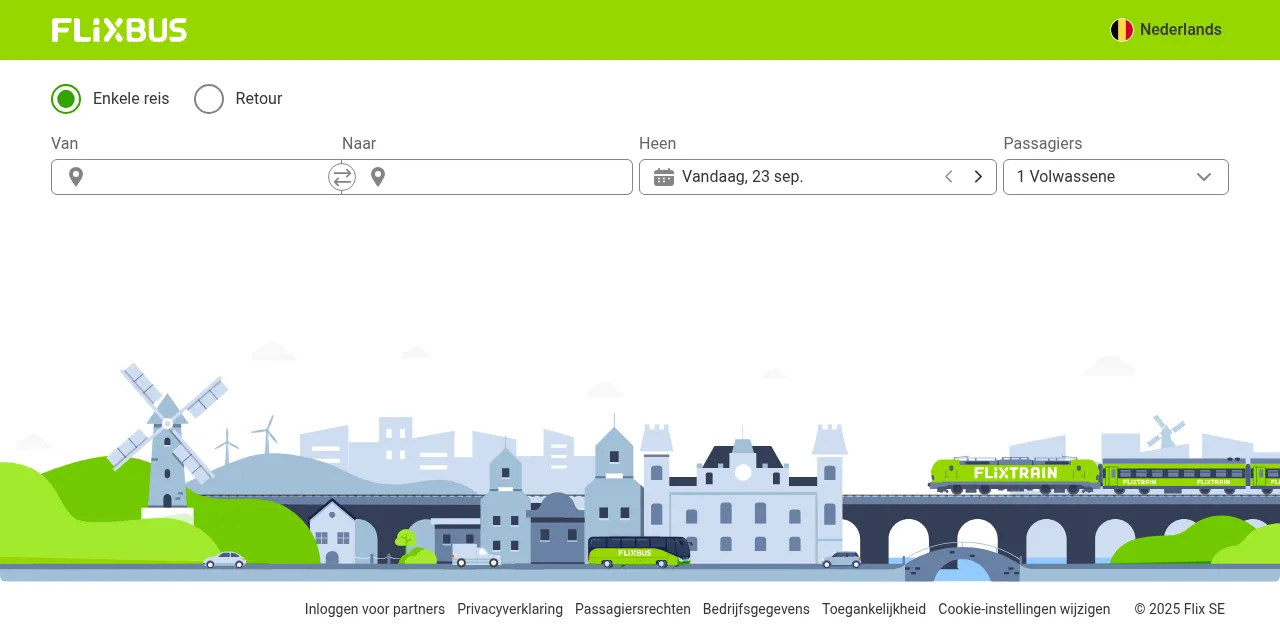The height and width of the screenshot is (633, 1280).
Task: Click the location pin in the Van field
Action: [x=76, y=177]
